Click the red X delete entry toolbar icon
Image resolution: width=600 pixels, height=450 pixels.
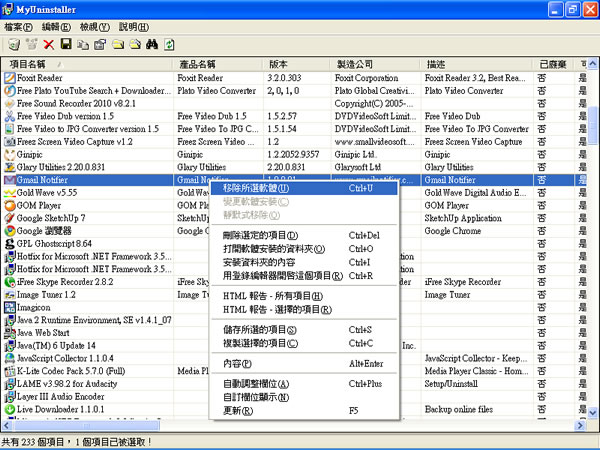click(x=48, y=45)
